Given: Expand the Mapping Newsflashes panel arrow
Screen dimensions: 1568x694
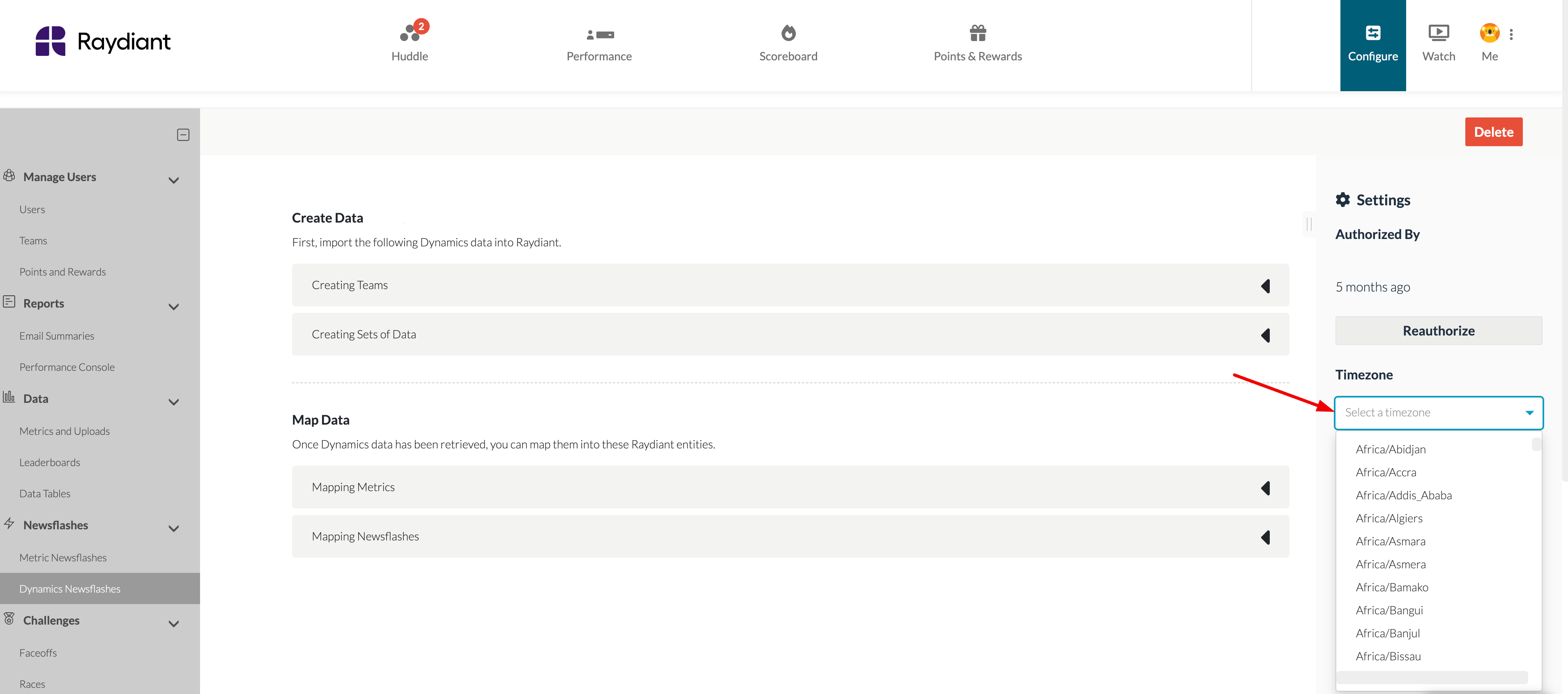Looking at the screenshot, I should coord(1266,537).
